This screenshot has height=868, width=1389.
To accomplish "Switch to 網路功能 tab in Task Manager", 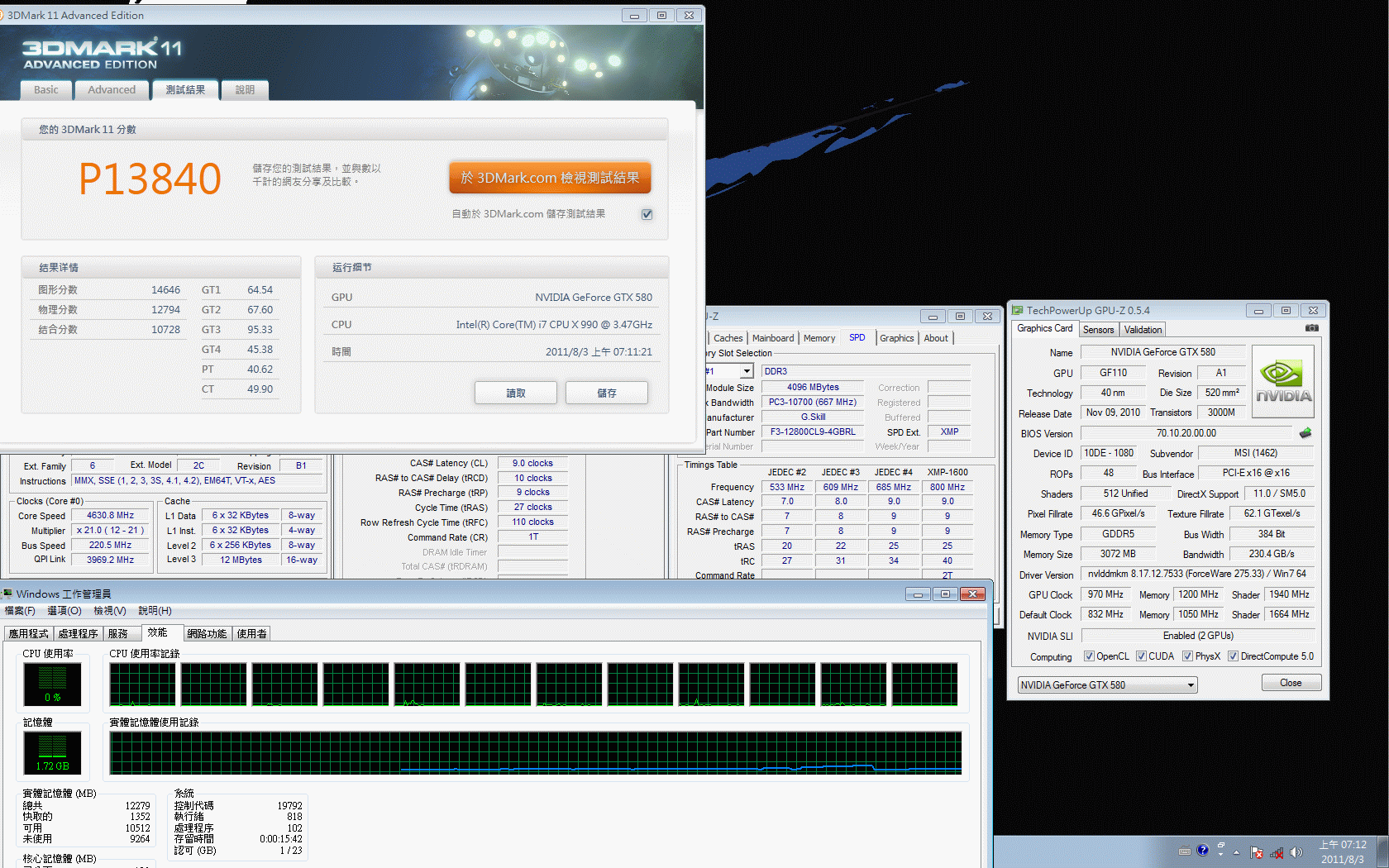I will tap(207, 634).
